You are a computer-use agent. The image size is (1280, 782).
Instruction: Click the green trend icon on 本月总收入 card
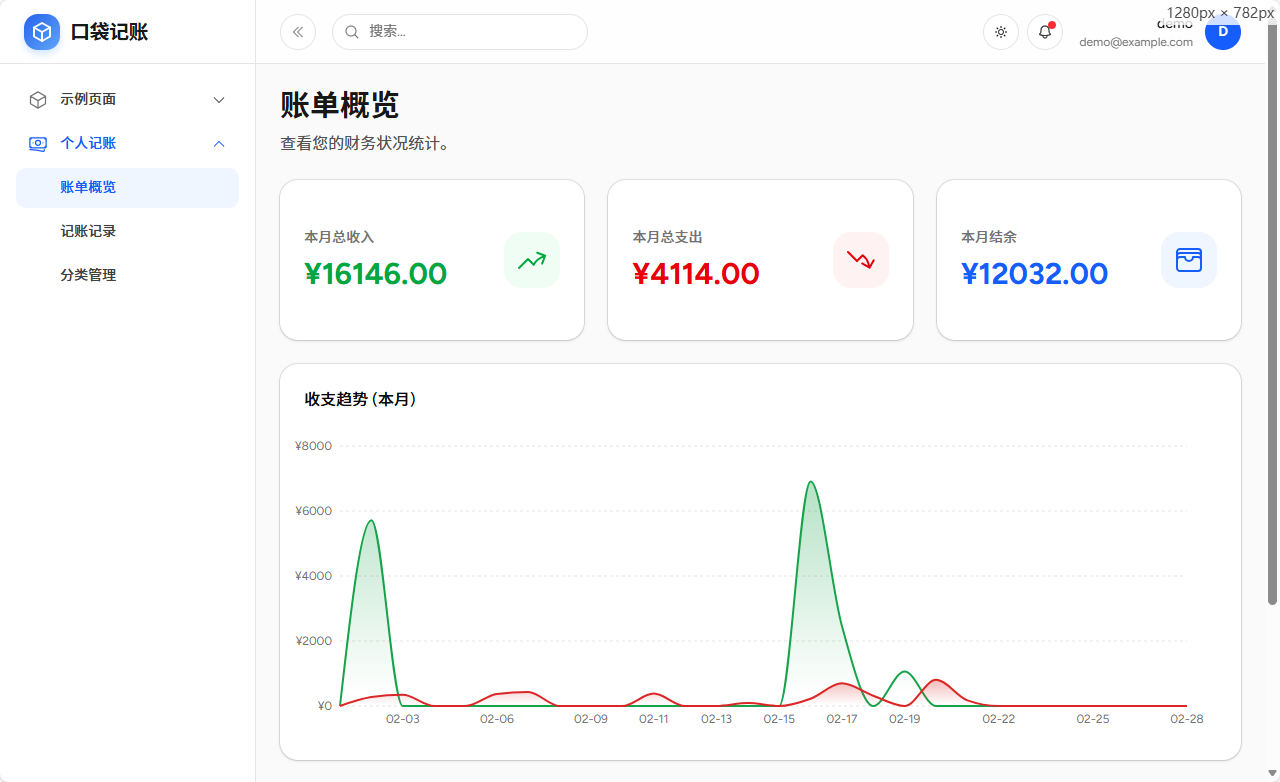pos(531,259)
